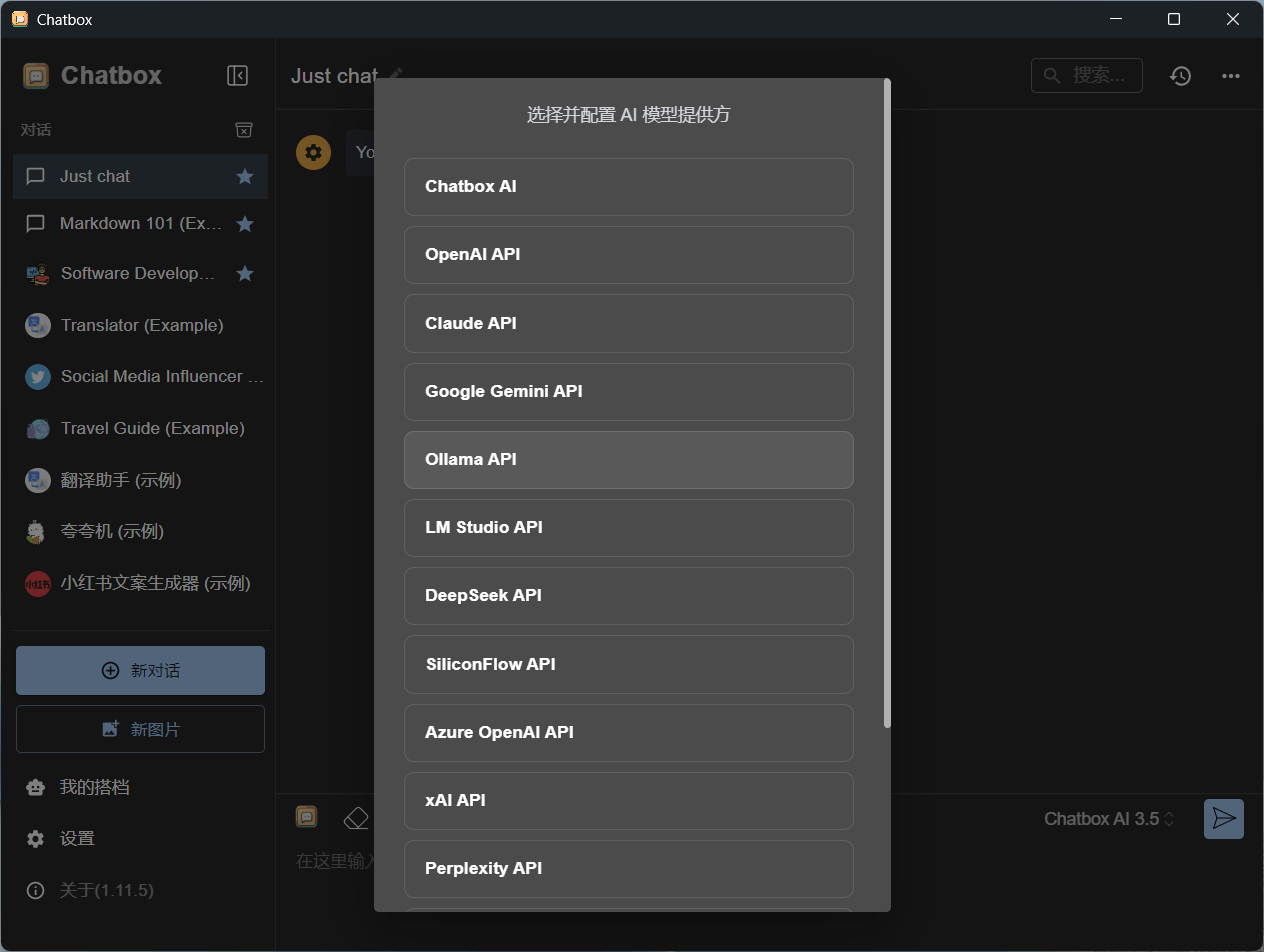Choose Claude API as model provider

coord(628,324)
